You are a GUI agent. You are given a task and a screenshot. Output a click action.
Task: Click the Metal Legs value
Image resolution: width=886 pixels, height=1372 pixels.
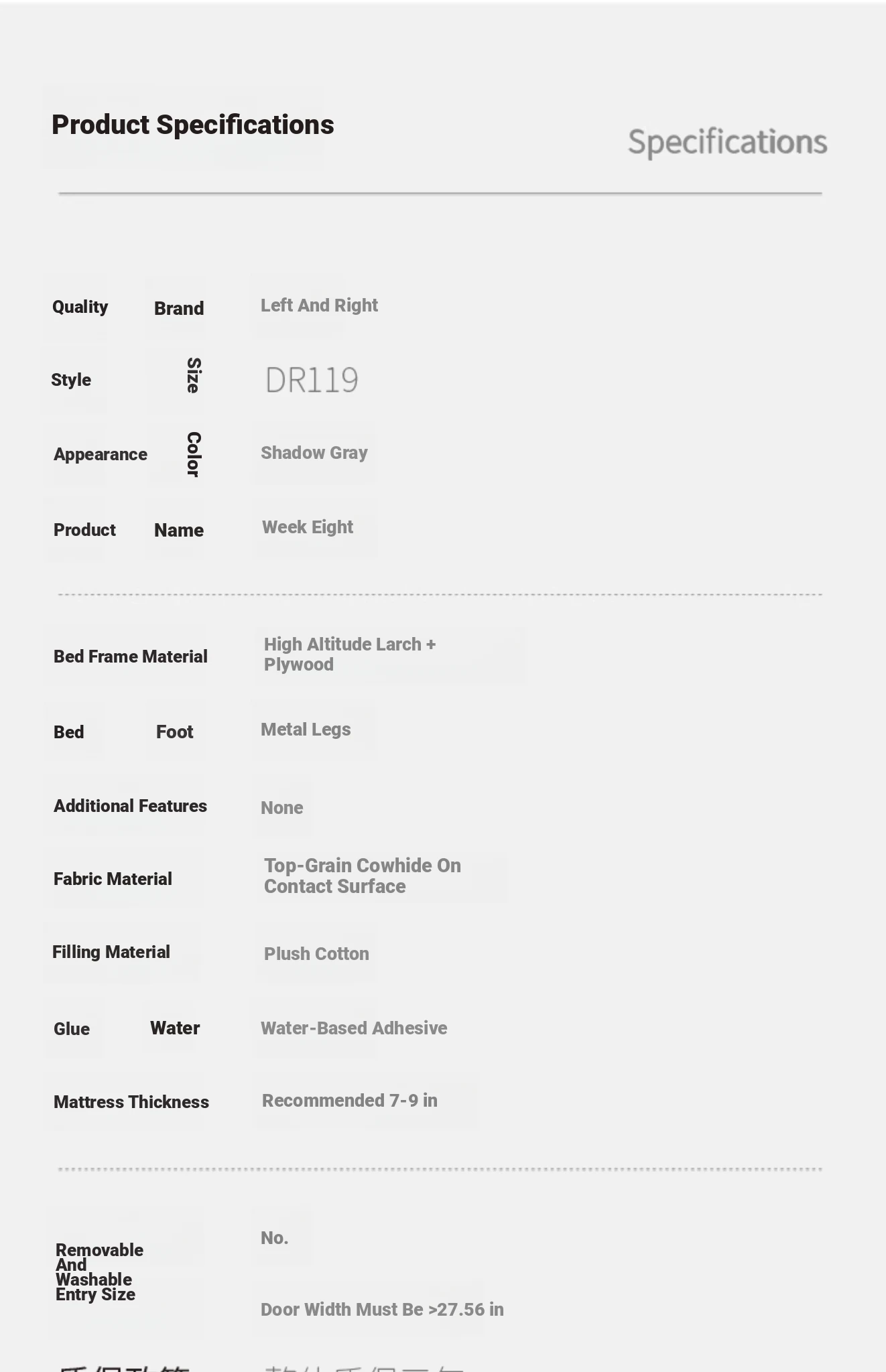point(306,730)
